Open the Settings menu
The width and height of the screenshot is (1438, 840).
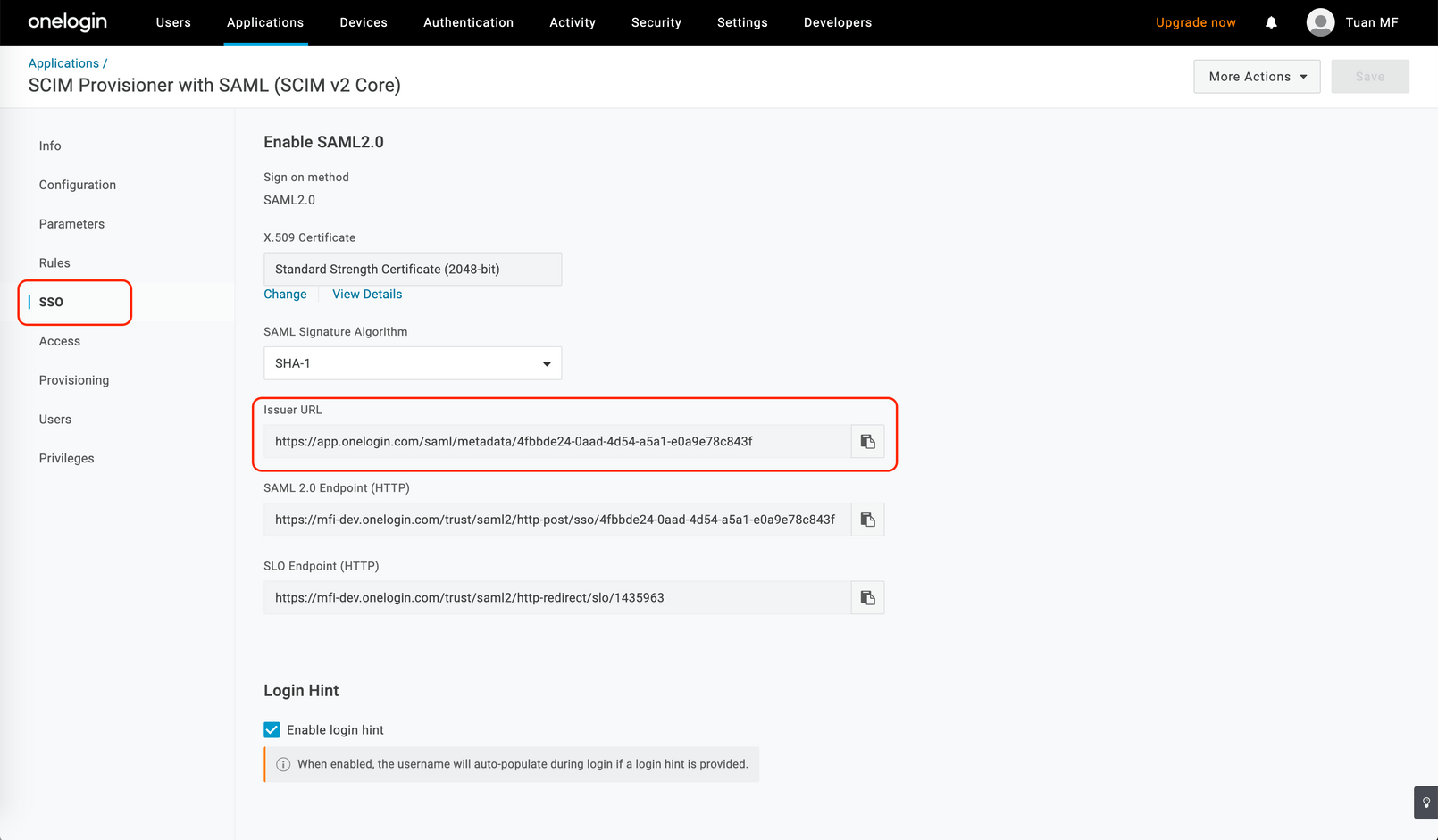tap(742, 22)
